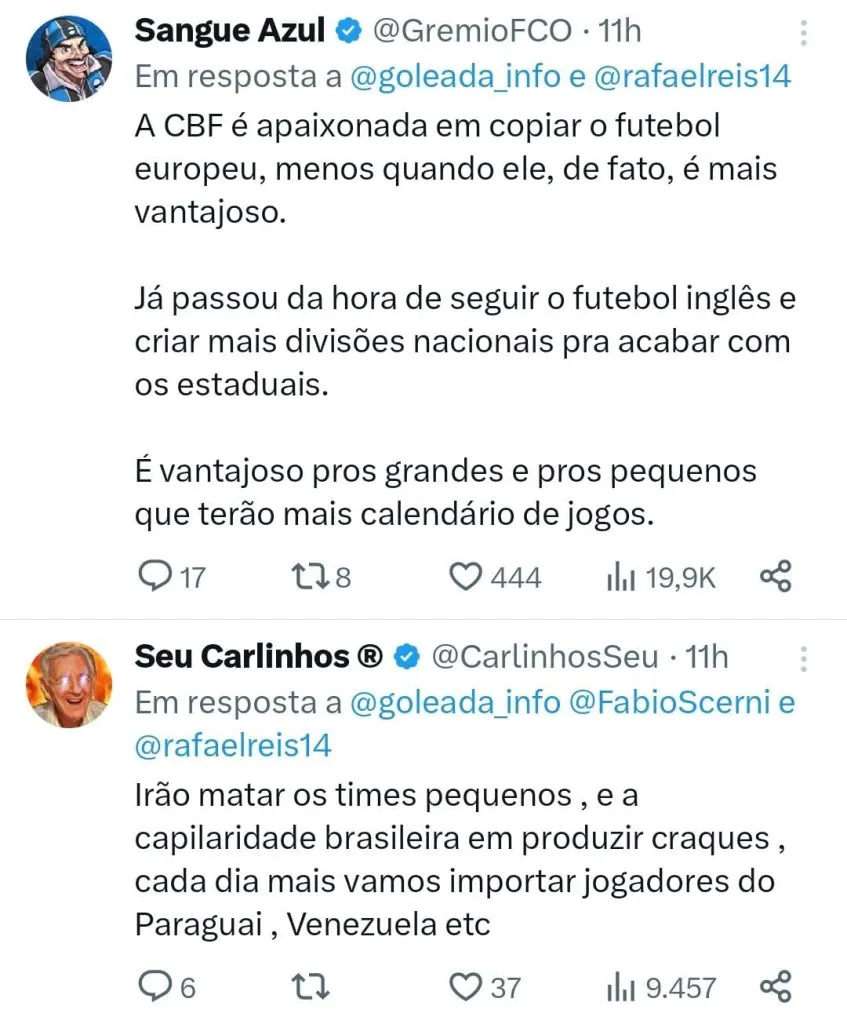This screenshot has height=1024, width=847.
Task: Reply to Seu Carlinhos' tweet
Action: click(153, 987)
